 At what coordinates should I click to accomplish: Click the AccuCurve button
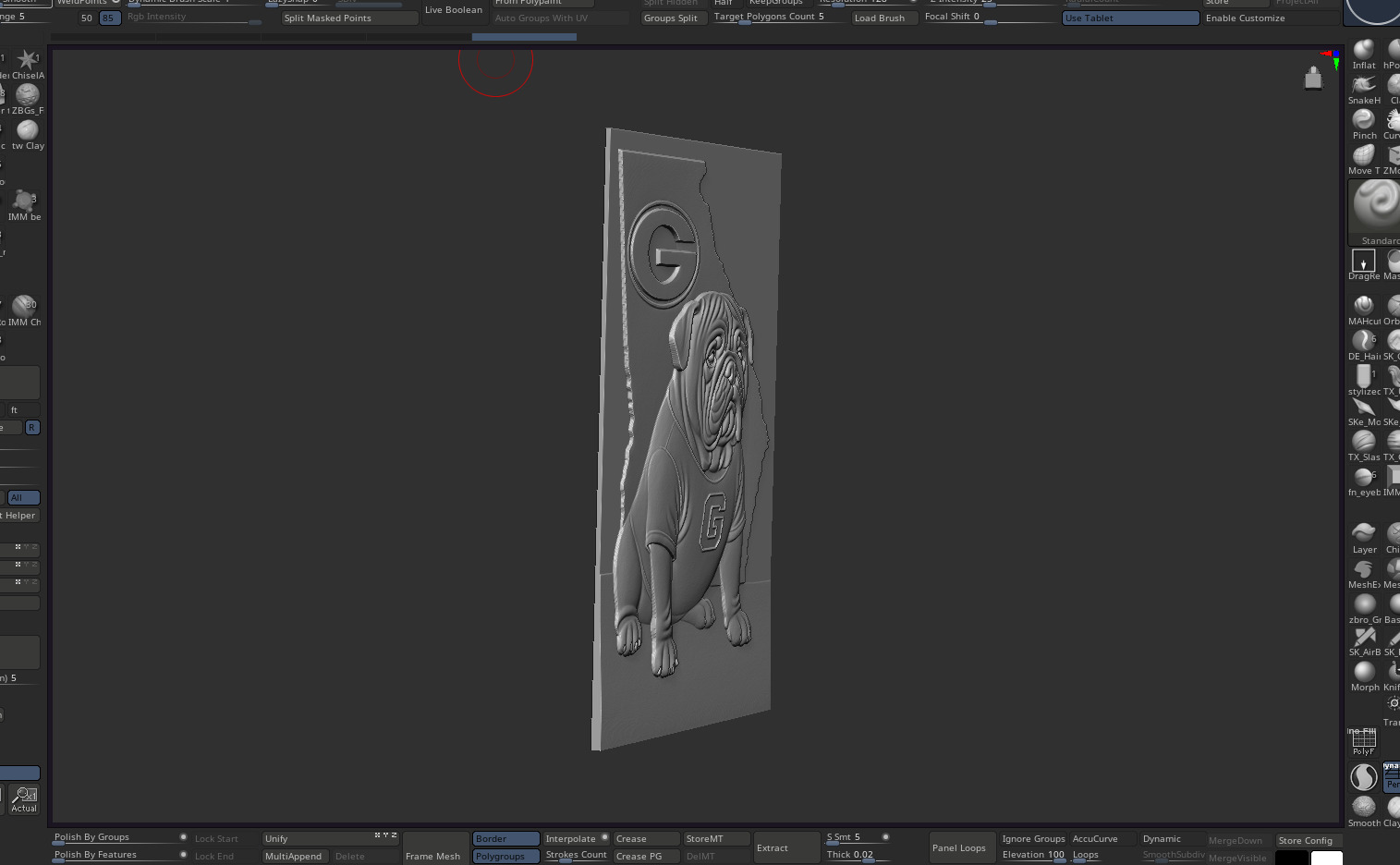1102,839
